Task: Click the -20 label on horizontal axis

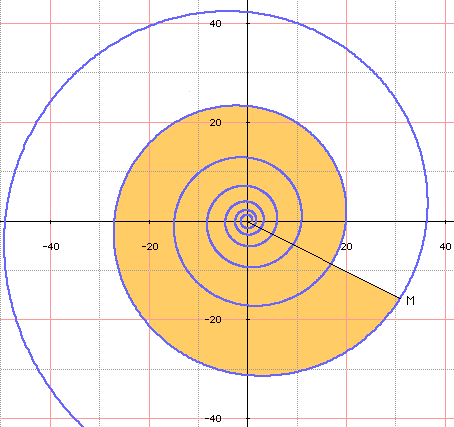Action: click(x=150, y=247)
